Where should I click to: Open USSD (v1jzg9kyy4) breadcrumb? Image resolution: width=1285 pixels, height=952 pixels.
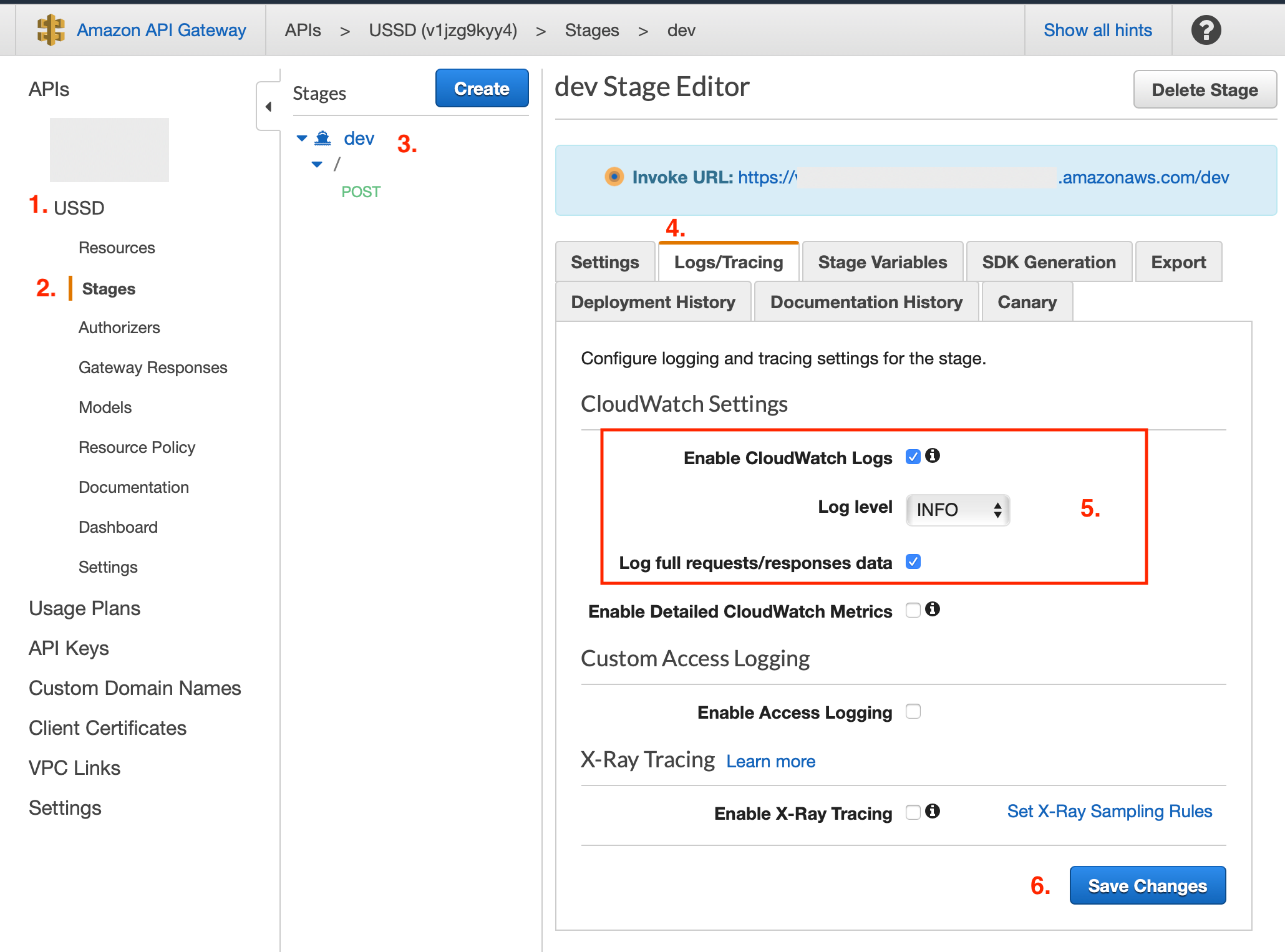(443, 30)
